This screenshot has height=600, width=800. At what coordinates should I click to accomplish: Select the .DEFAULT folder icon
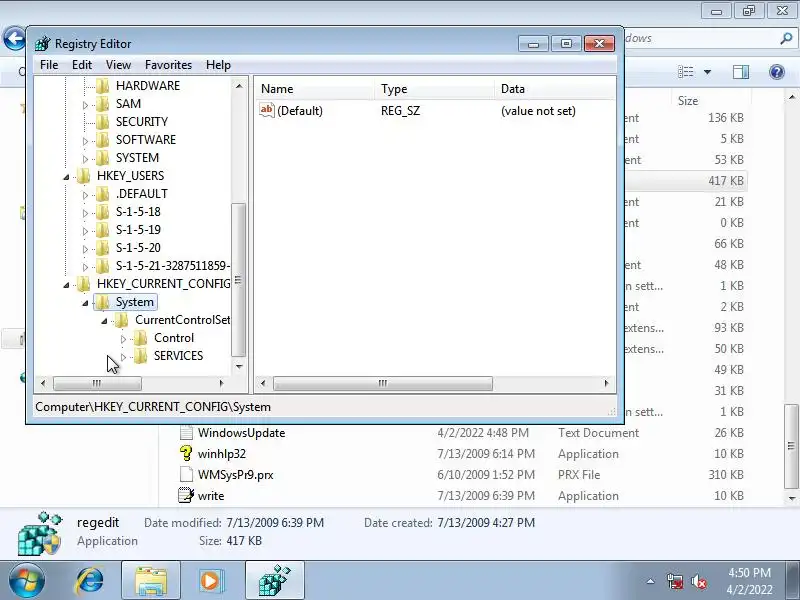click(103, 193)
